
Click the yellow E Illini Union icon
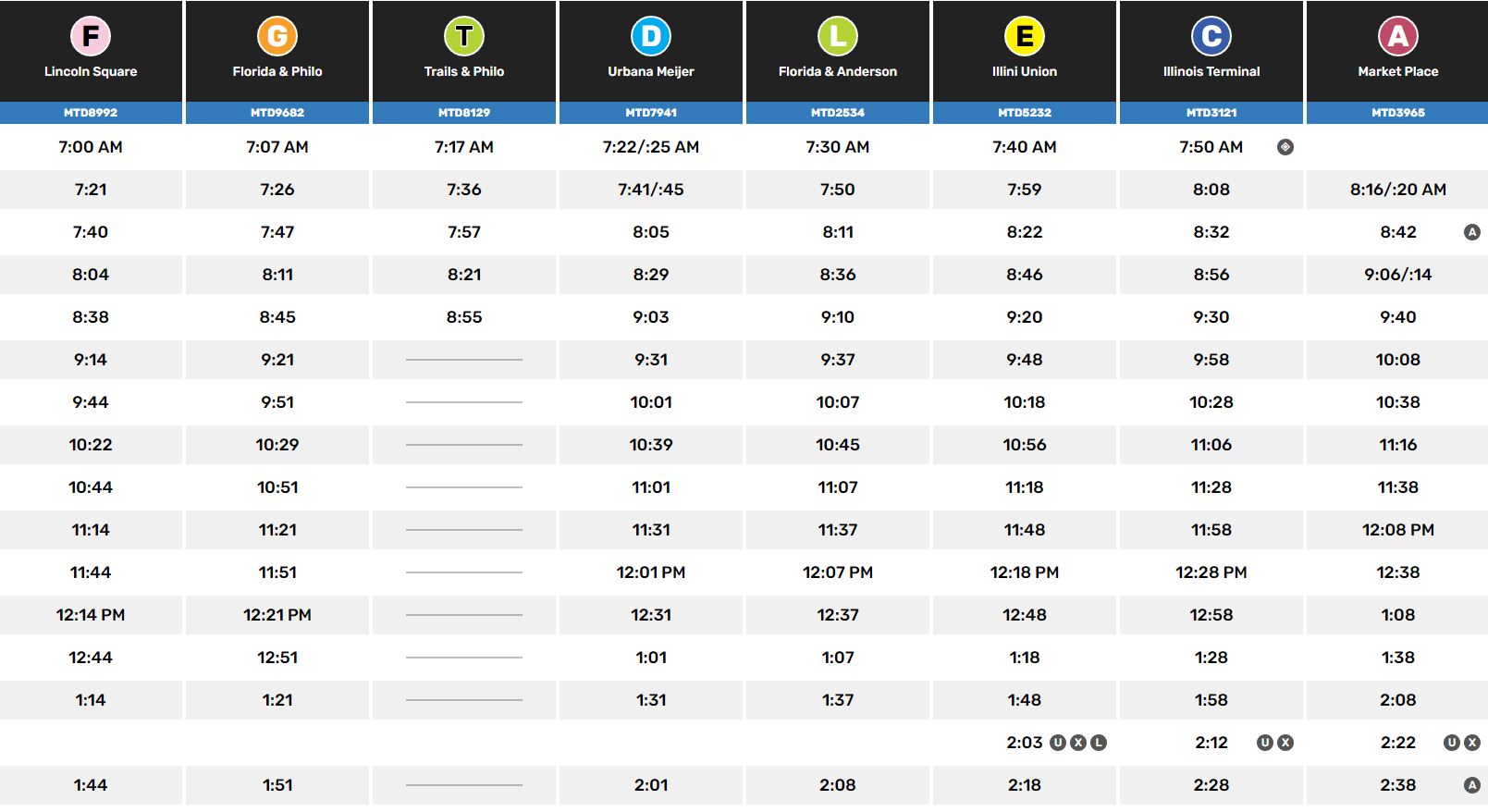pos(1025,37)
